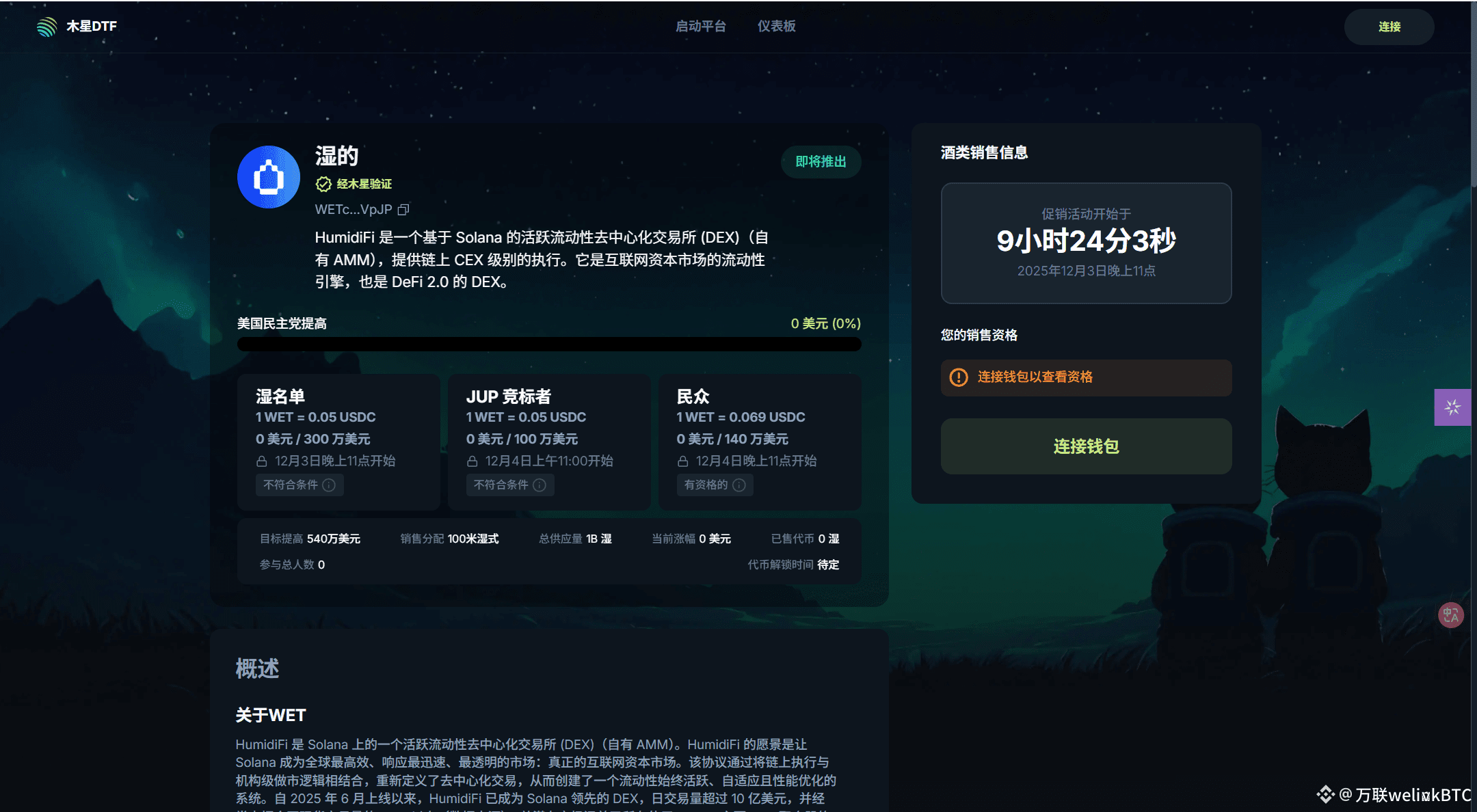Click the WET token avatar image
The height and width of the screenshot is (812, 1477).
click(268, 177)
